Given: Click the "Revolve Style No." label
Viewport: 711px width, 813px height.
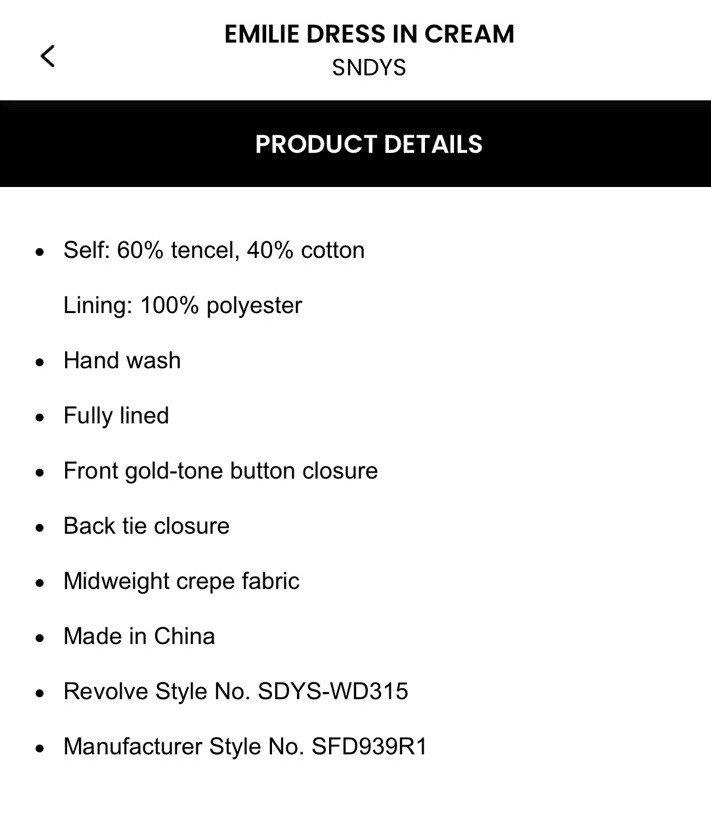Looking at the screenshot, I should 157,691.
